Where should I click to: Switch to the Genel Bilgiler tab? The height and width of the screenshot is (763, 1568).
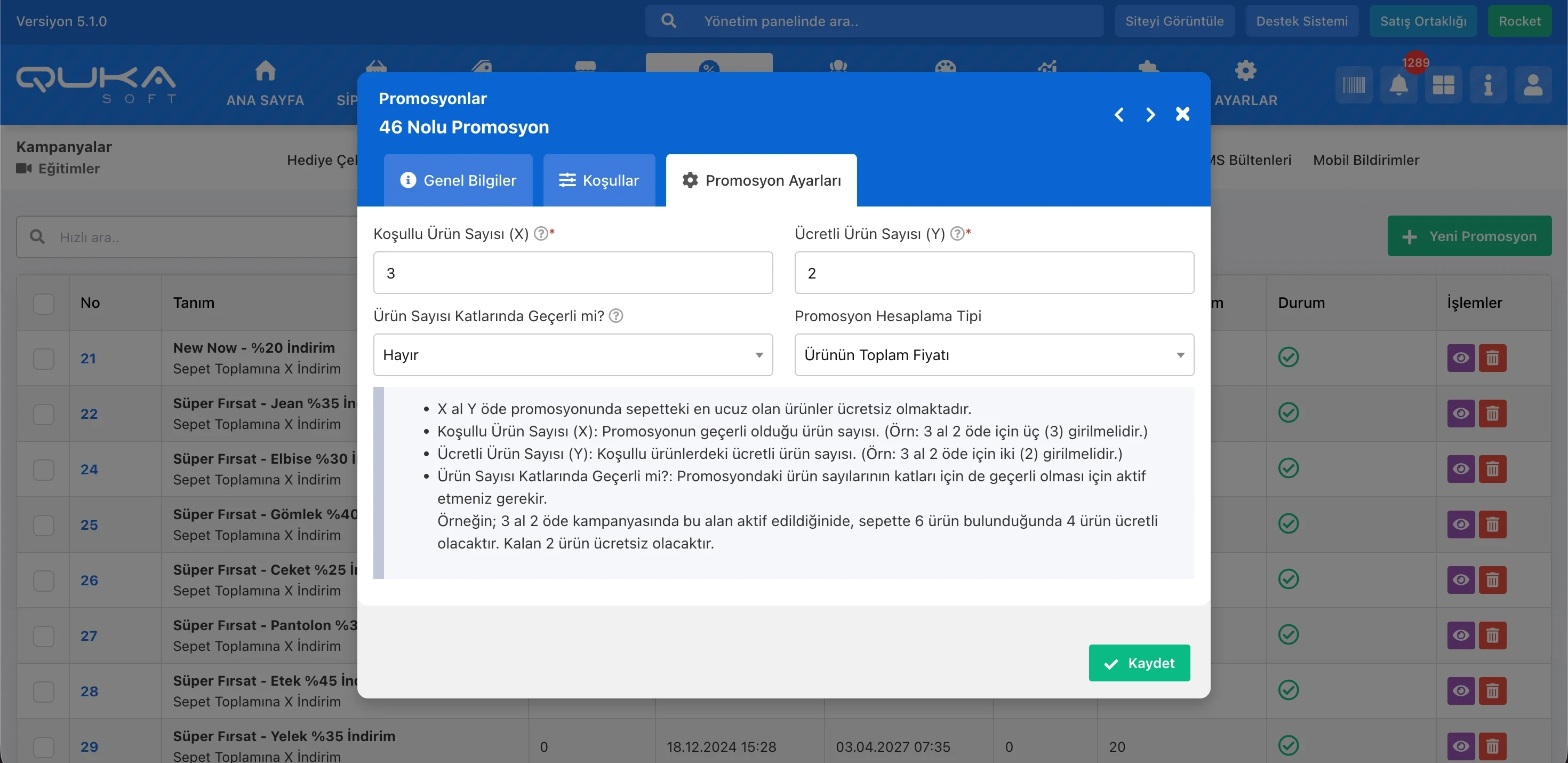[458, 181]
